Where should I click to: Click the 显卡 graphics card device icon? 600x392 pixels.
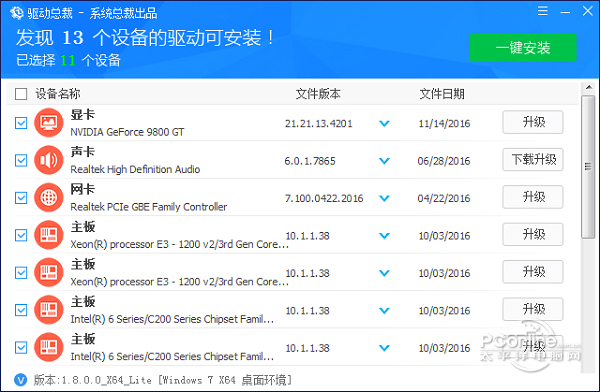tap(49, 123)
